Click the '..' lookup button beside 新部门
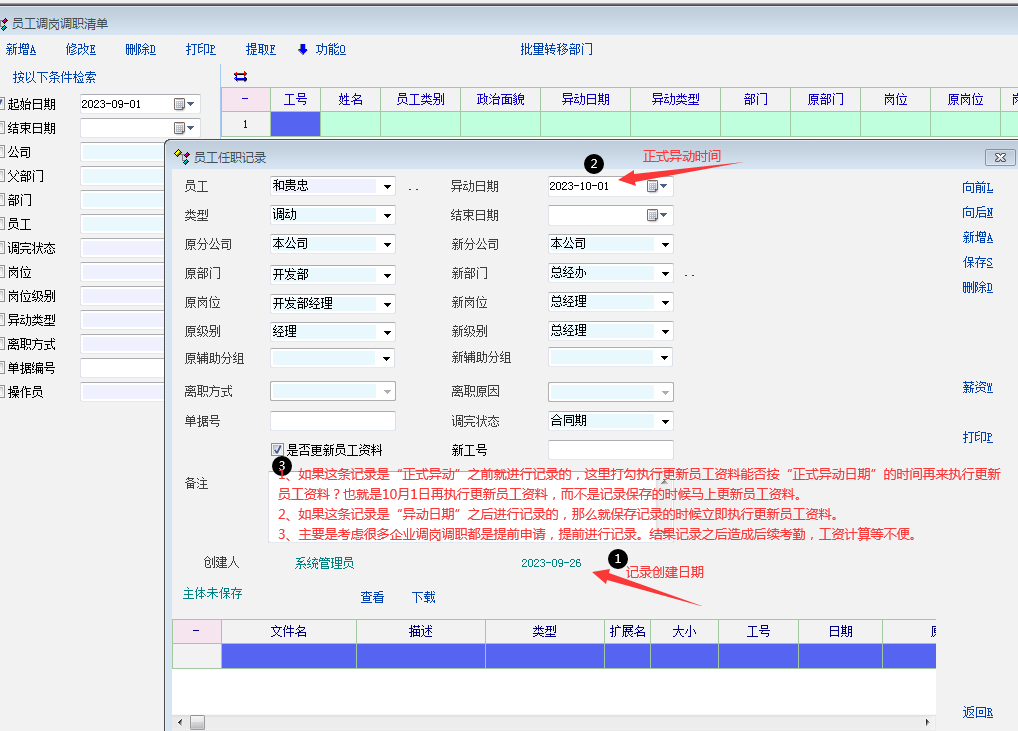1018x731 pixels. [689, 274]
